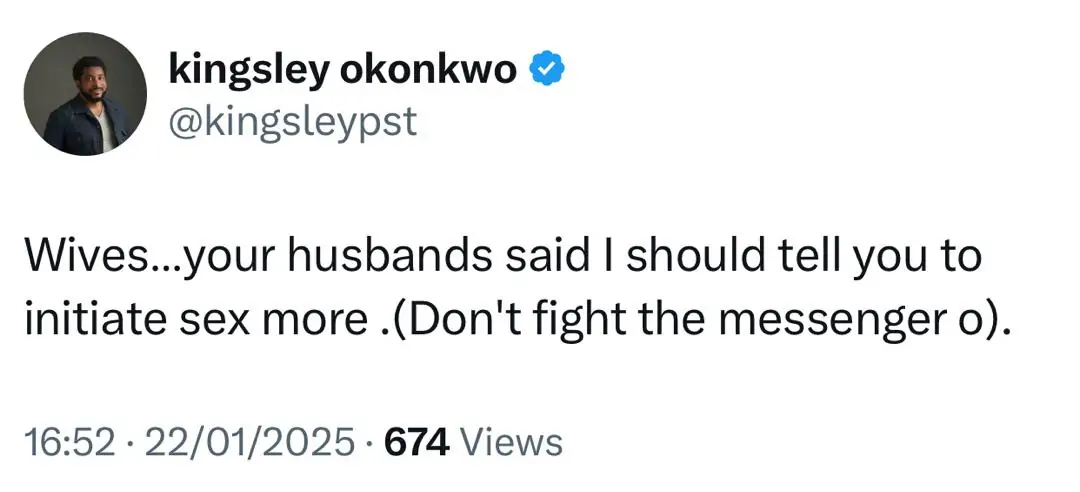Screen dimensions: 1080x492
Task: Click the phrase "initiate sex more"
Action: [191, 322]
